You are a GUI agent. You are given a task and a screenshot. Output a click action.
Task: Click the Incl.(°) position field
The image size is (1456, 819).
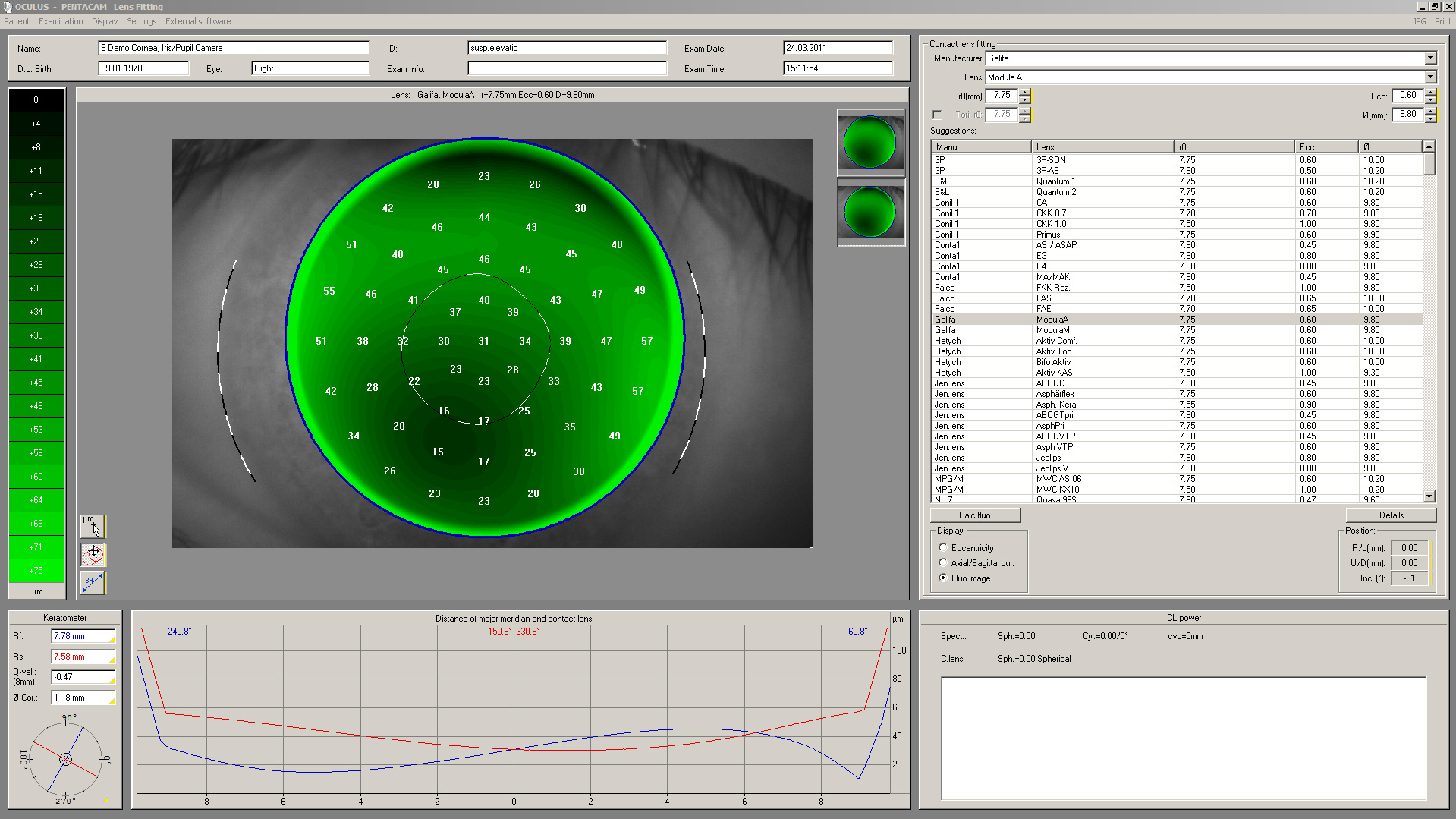1410,578
